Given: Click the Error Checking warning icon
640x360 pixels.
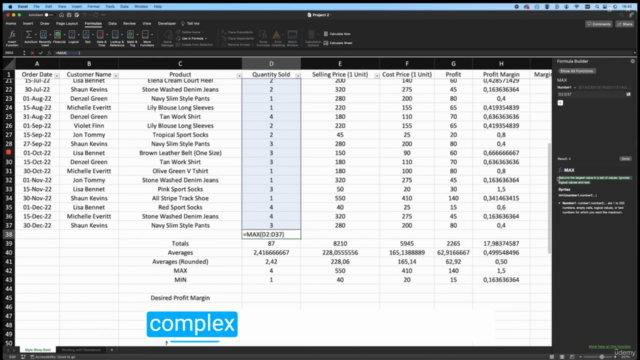Looking at the screenshot, I should pos(277,36).
